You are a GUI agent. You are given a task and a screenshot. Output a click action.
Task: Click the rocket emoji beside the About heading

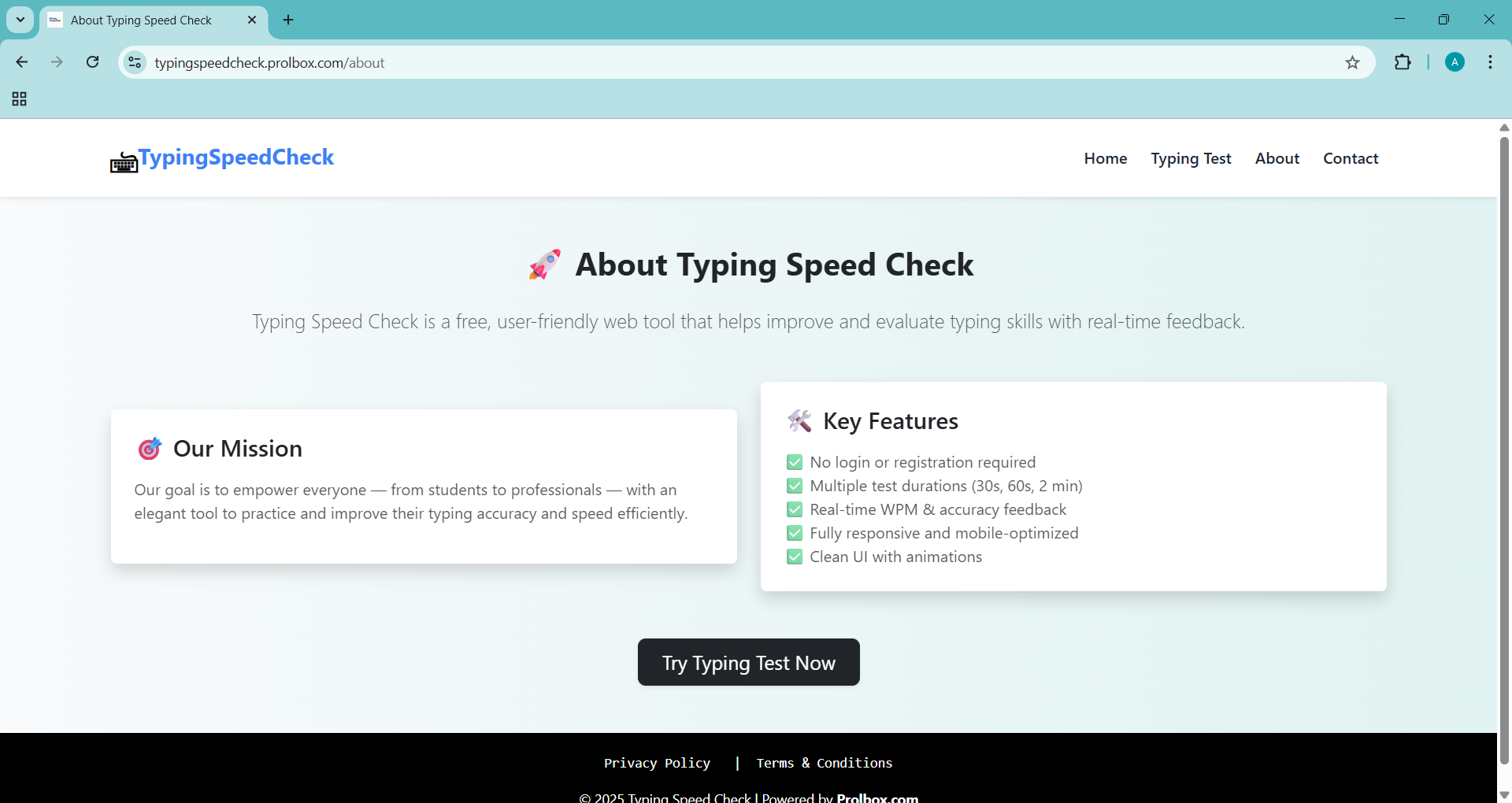(x=544, y=265)
